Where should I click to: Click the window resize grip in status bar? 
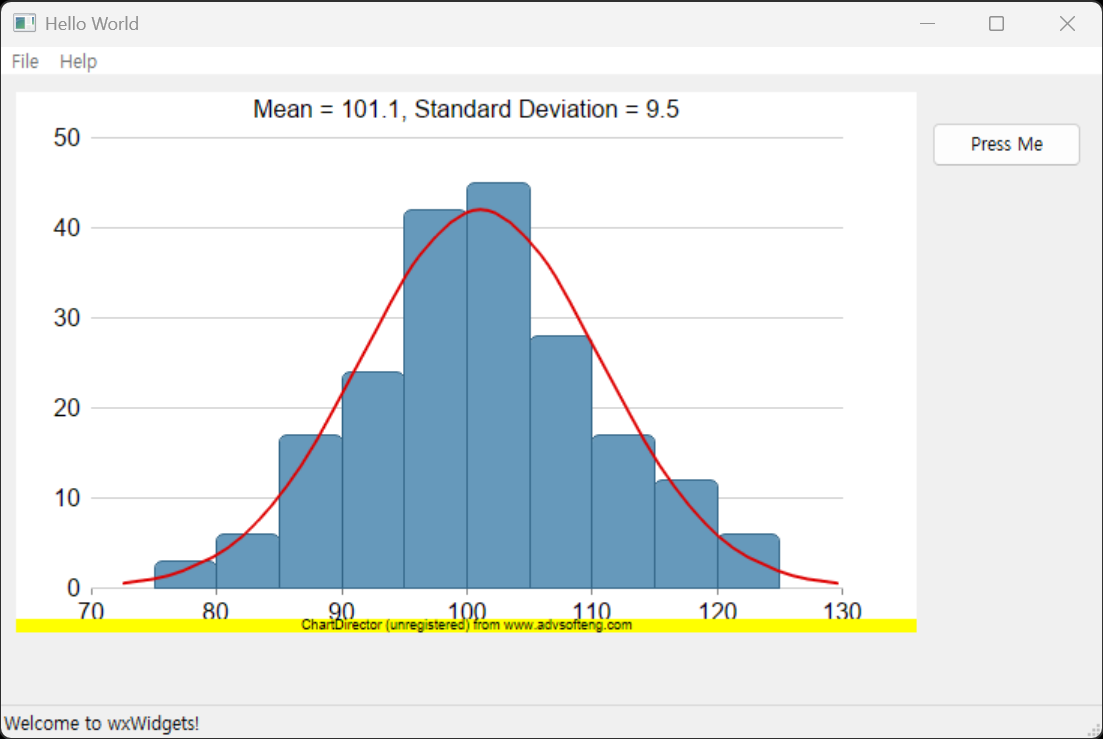click(x=1093, y=731)
